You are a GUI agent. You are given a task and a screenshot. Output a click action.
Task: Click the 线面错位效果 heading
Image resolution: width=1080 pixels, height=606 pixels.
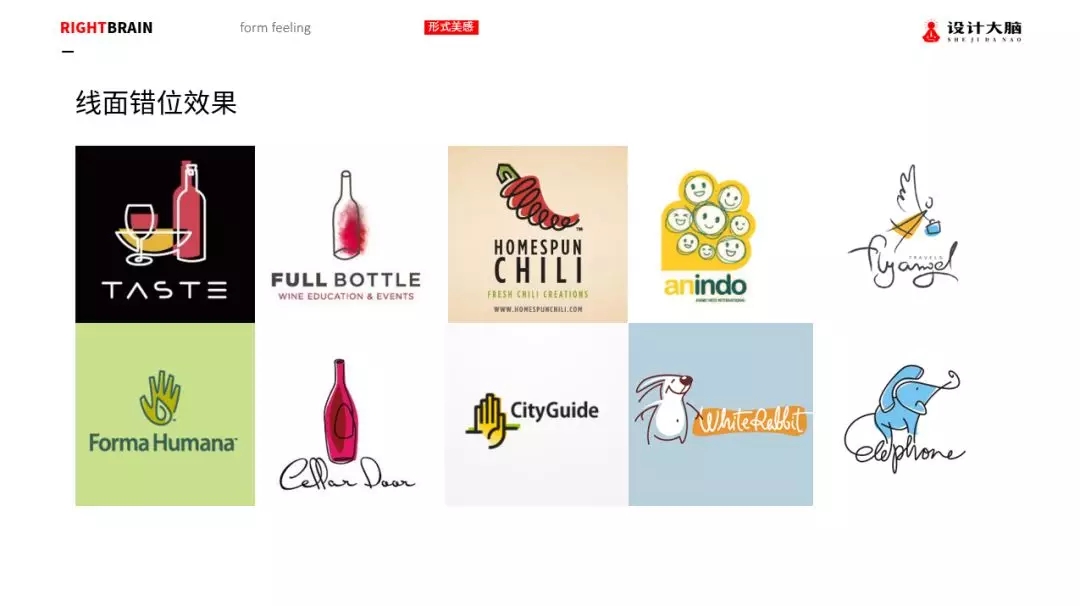[156, 103]
